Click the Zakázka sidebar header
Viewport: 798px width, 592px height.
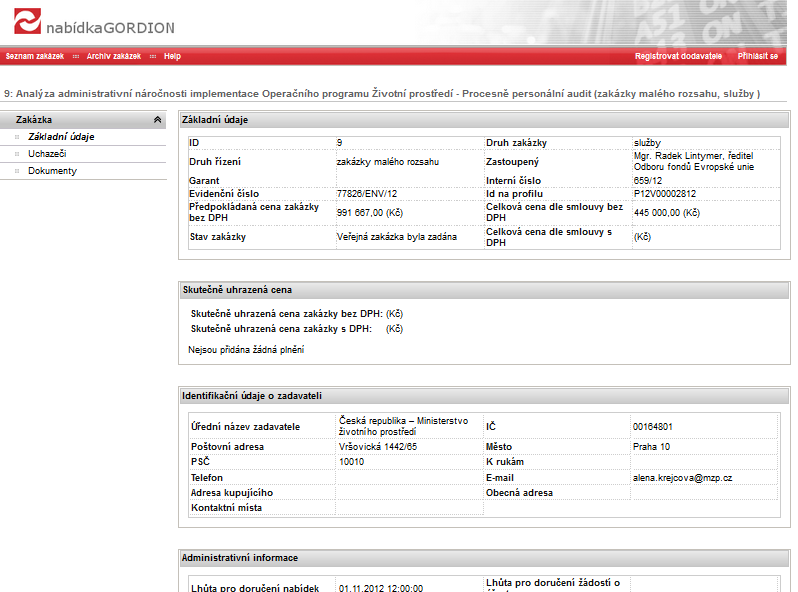(x=35, y=120)
